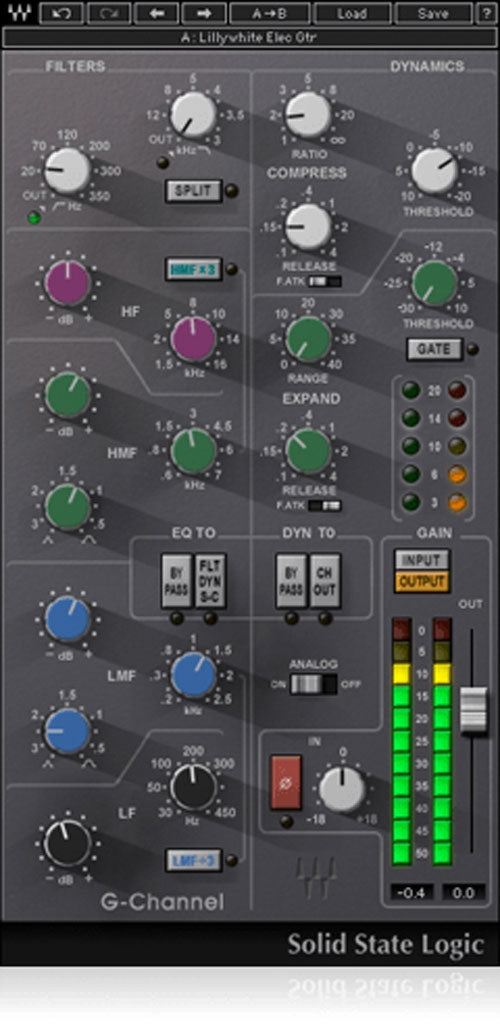Open the Save preset menu
500x1029 pixels.
point(434,13)
